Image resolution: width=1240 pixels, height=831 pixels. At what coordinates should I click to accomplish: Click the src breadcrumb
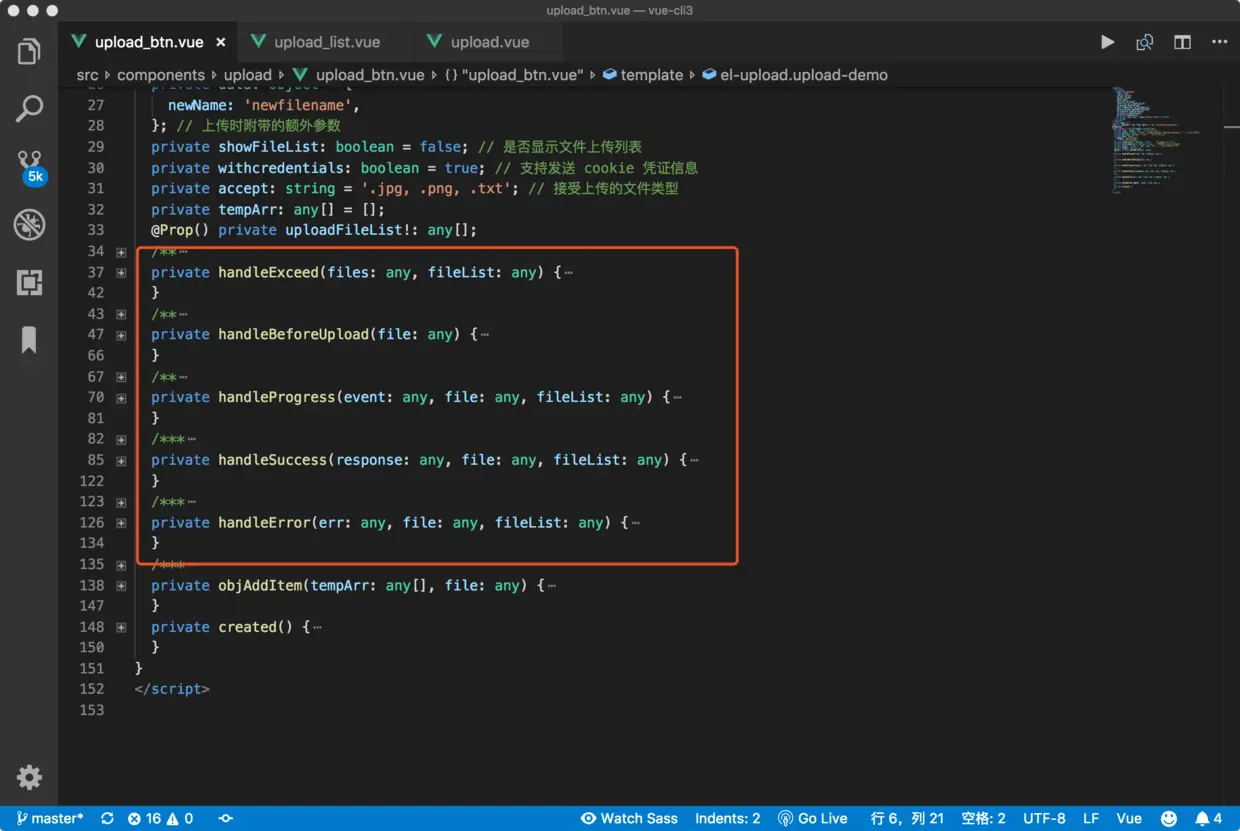[88, 75]
